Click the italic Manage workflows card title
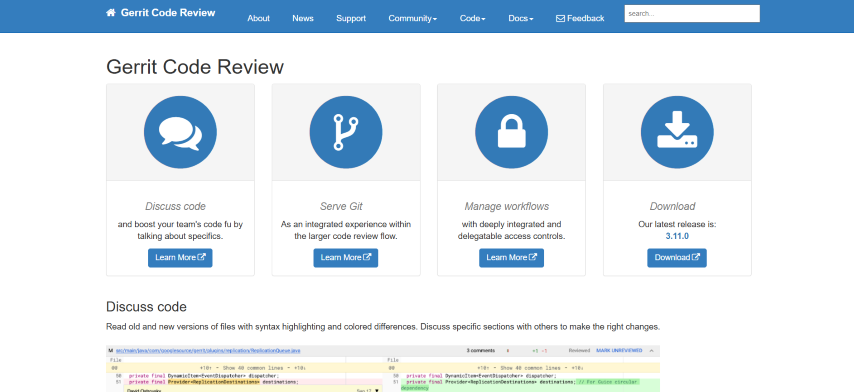The width and height of the screenshot is (854, 392). click(x=507, y=206)
